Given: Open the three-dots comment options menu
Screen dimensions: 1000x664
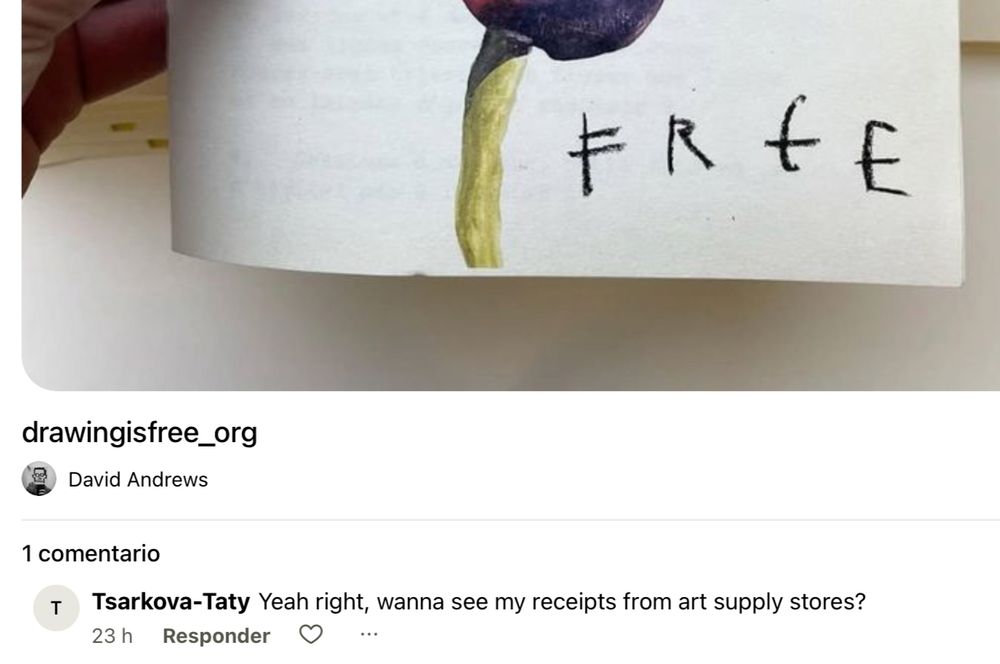Looking at the screenshot, I should [369, 635].
